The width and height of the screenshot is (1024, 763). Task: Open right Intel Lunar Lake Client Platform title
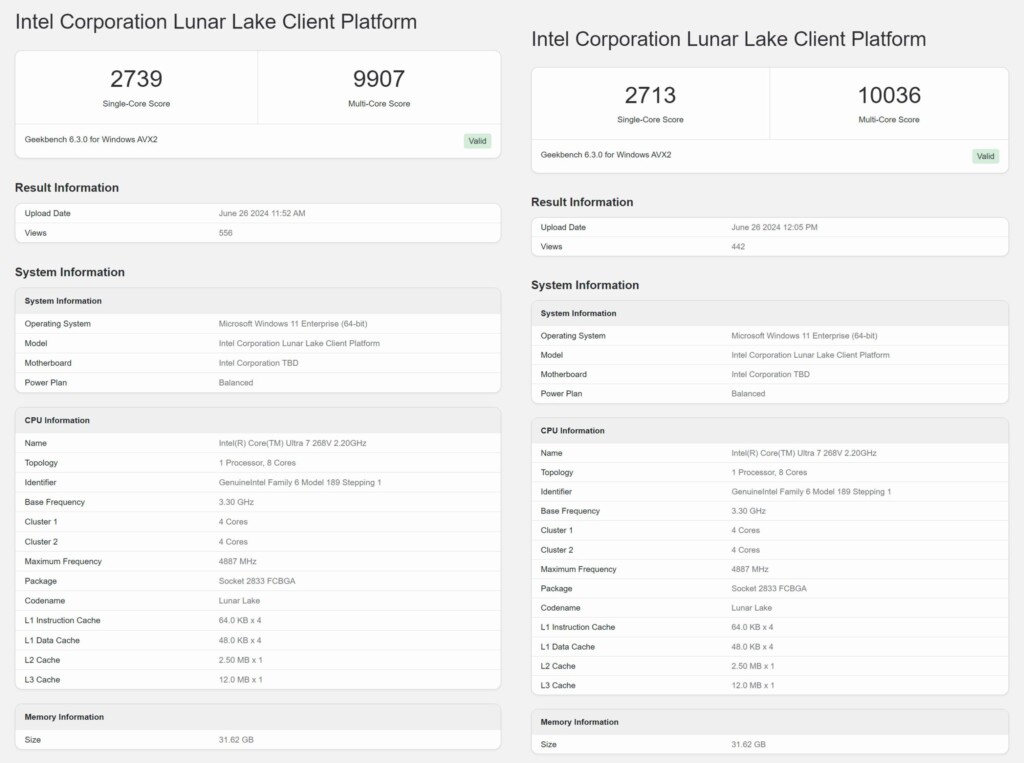729,39
